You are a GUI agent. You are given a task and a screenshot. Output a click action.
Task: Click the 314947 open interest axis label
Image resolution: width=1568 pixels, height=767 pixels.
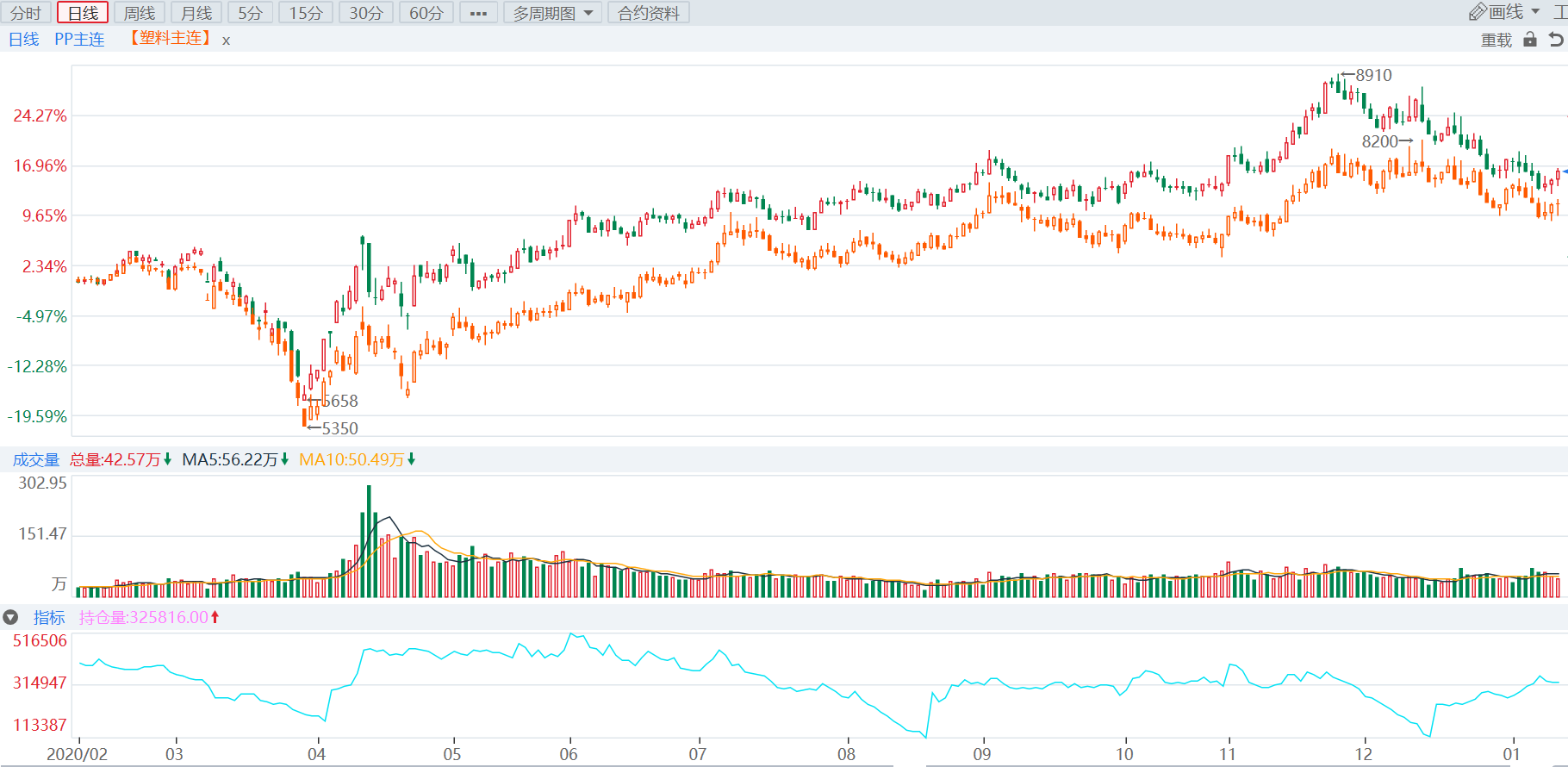tap(40, 683)
